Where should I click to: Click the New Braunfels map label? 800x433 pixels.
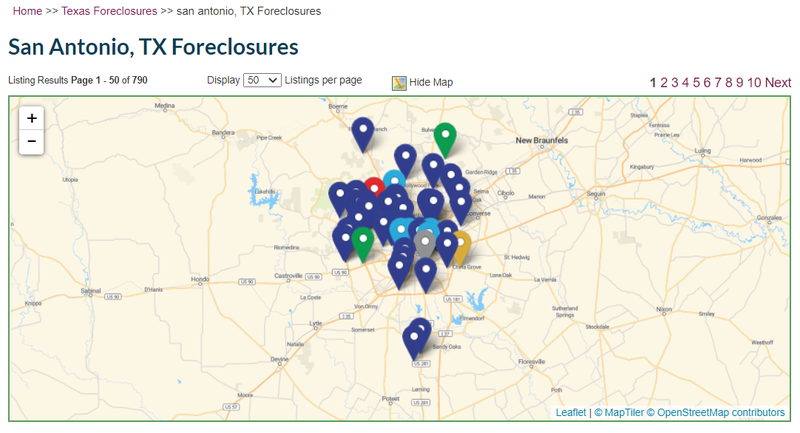[541, 140]
